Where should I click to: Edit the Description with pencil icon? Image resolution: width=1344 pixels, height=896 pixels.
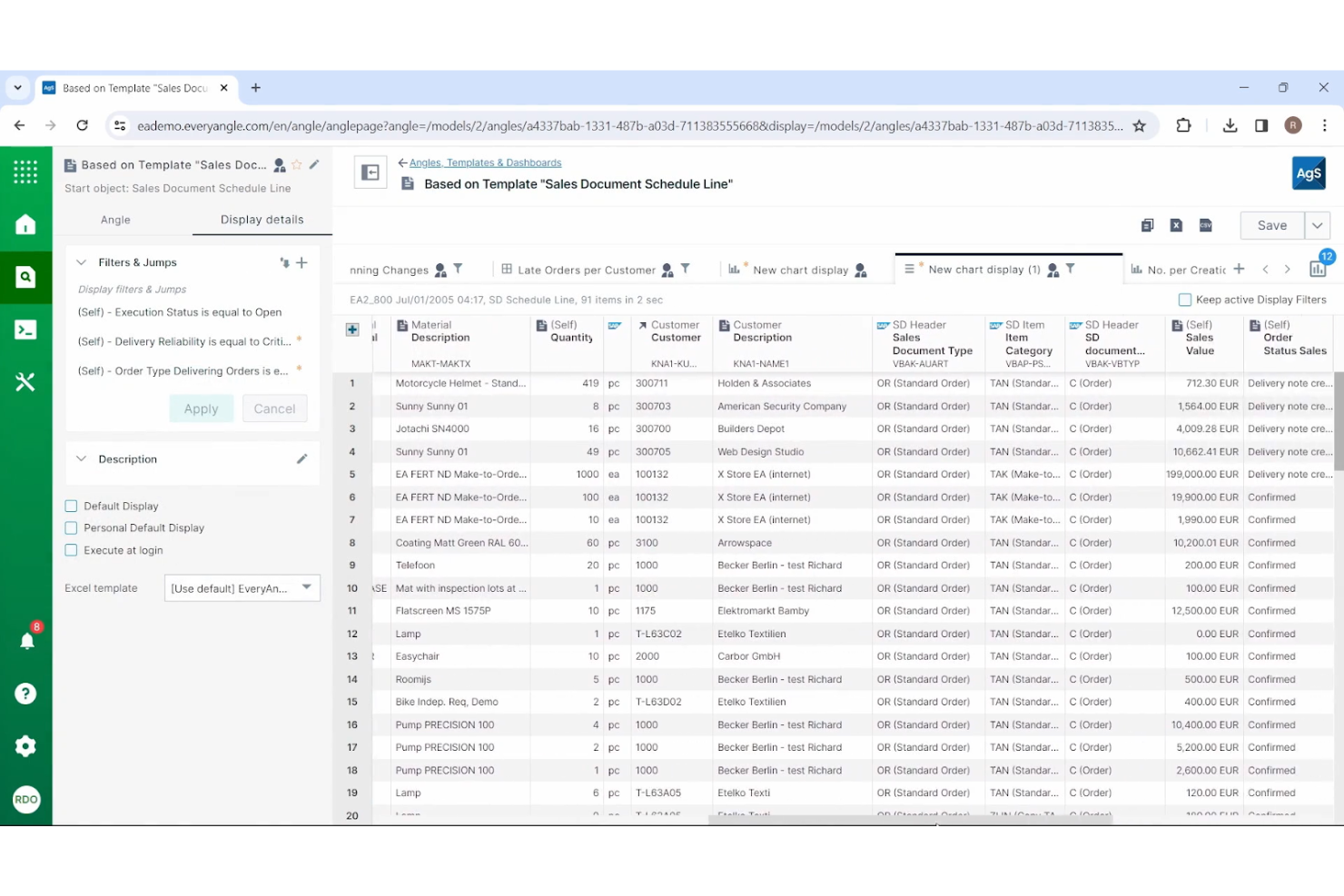(x=302, y=459)
